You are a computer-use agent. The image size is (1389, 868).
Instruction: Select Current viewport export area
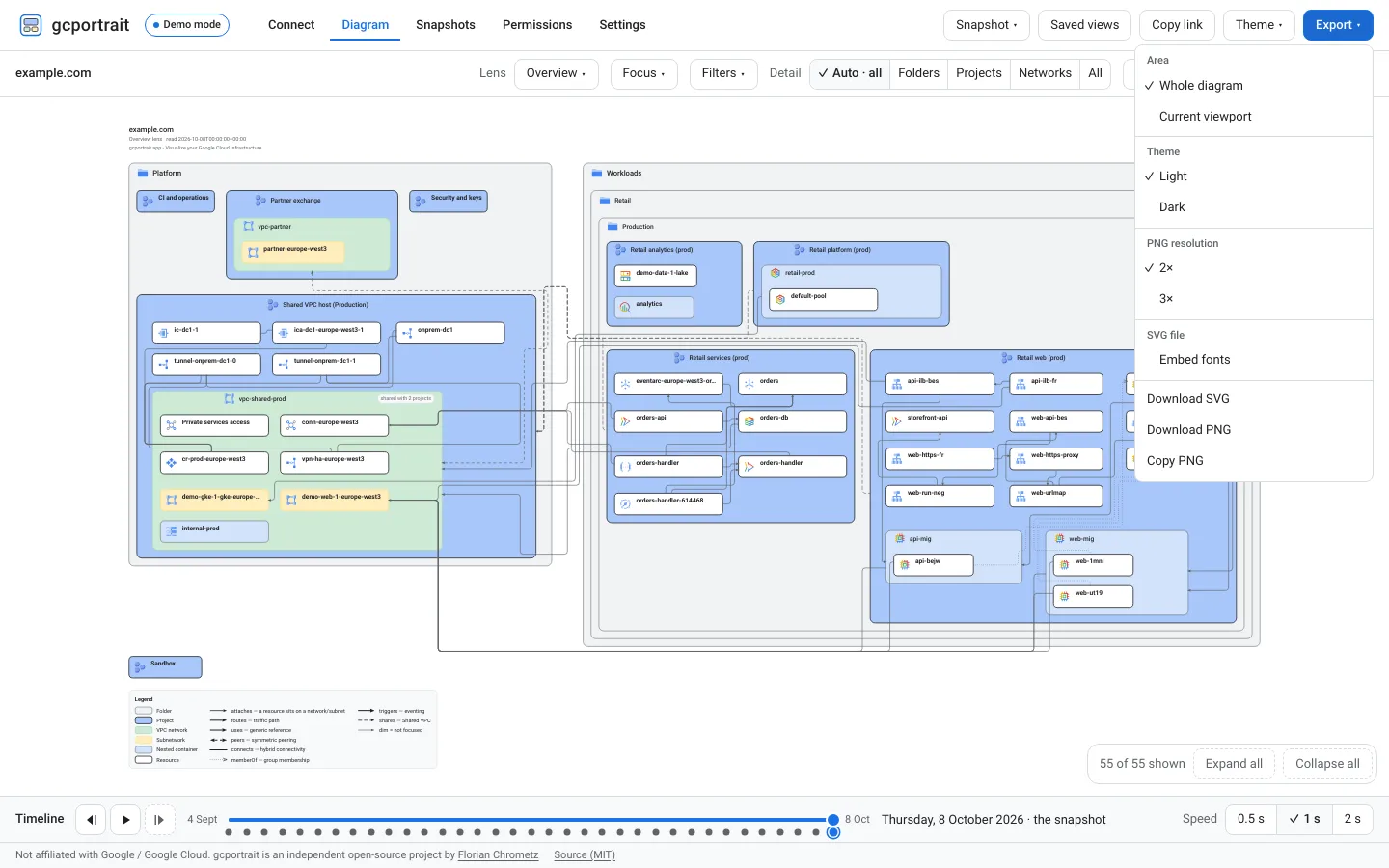coord(1254,117)
